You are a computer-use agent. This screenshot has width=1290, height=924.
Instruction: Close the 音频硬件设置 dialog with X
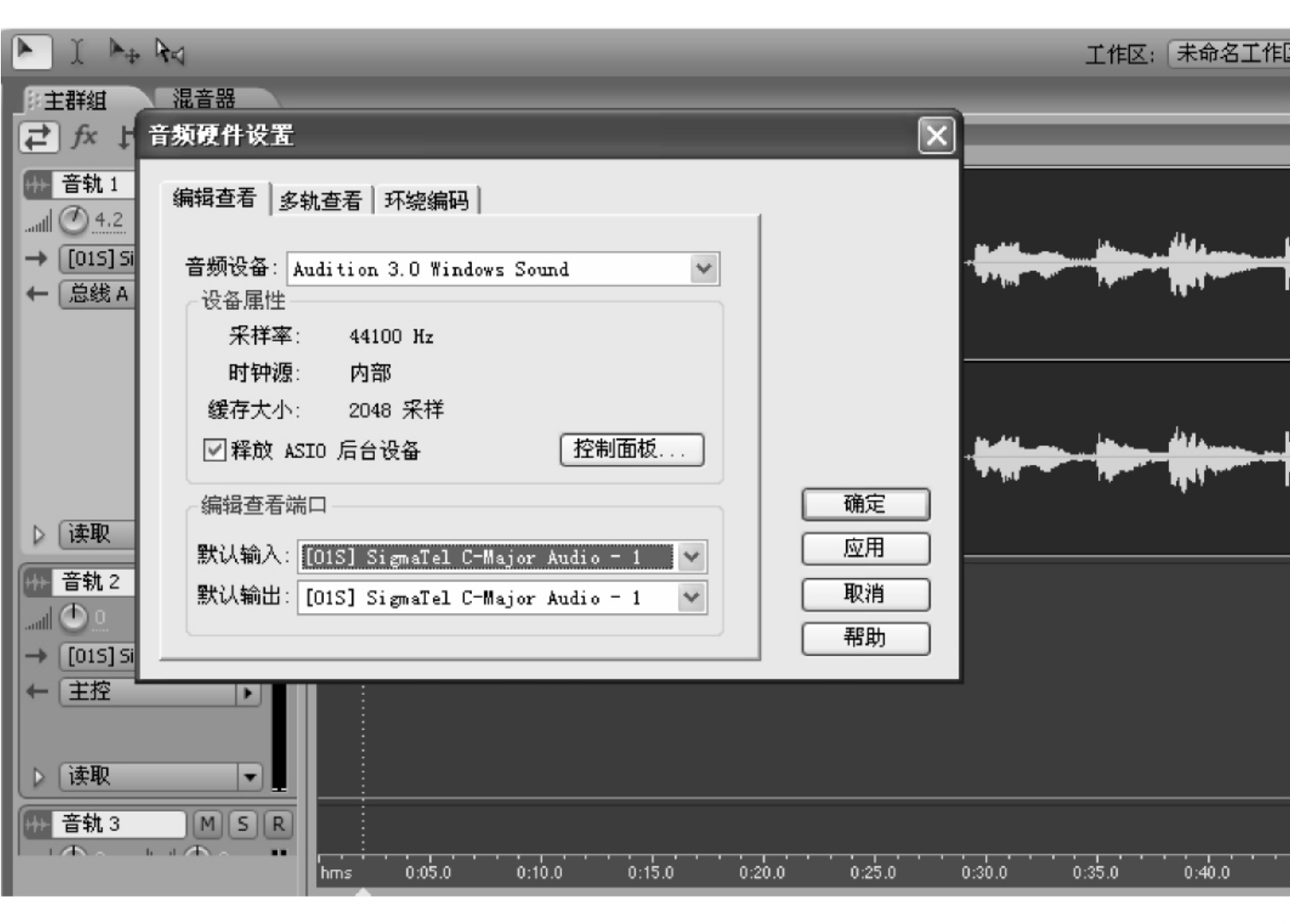tap(936, 135)
